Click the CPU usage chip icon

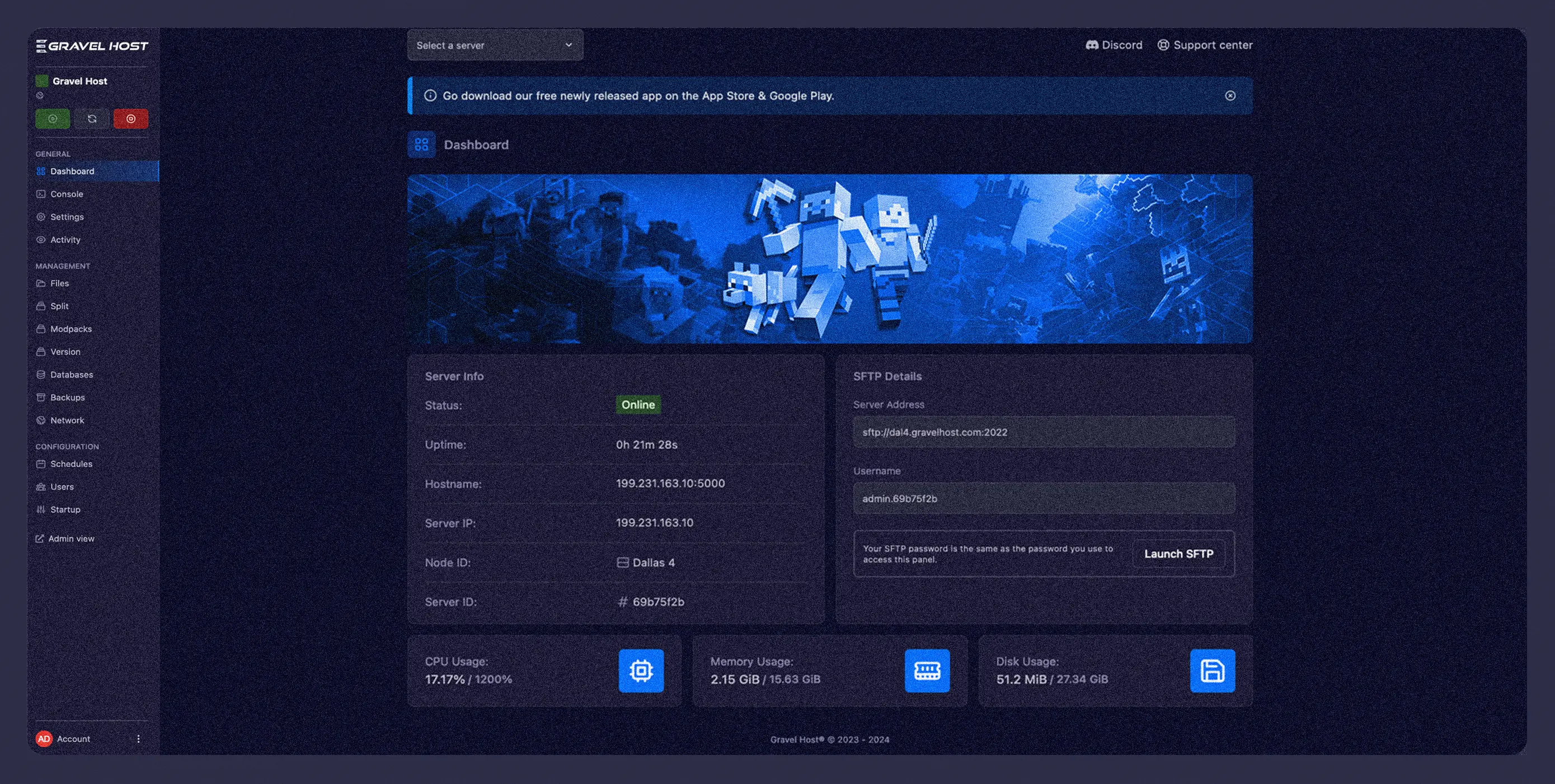click(641, 670)
